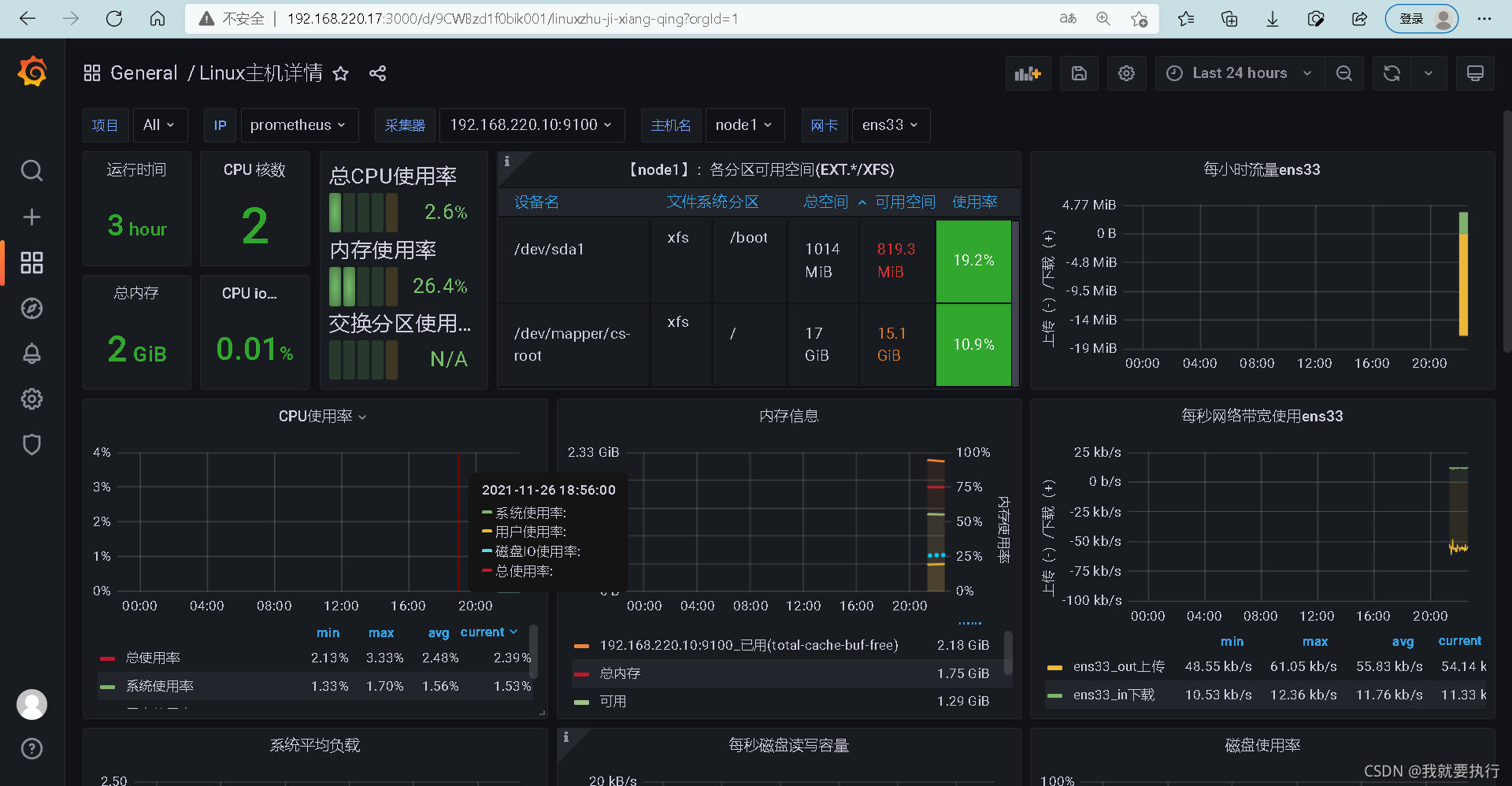Go to browser home page
1512x786 pixels.
coord(157,18)
